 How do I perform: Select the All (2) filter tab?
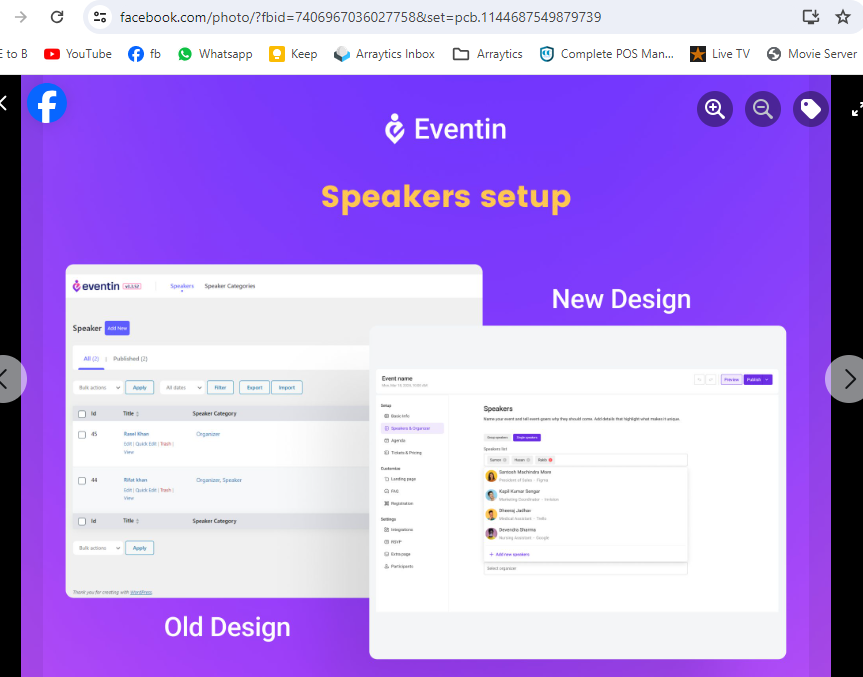point(91,359)
